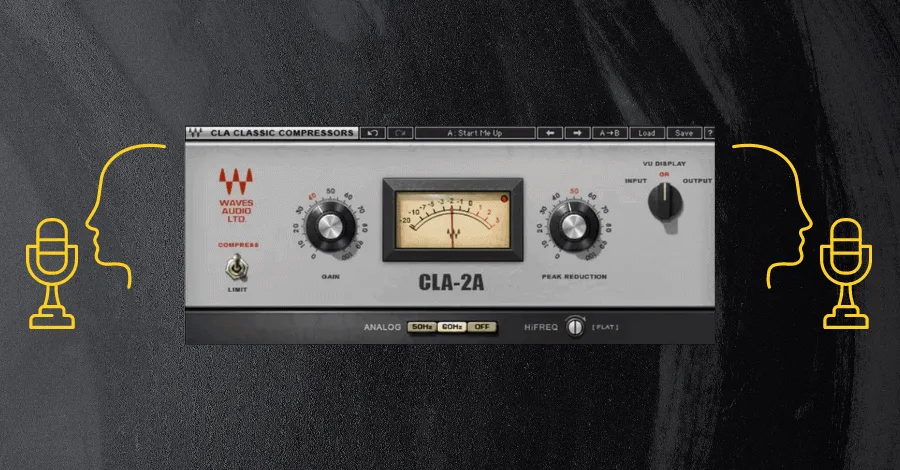Click the '[FLAT]' HiFreq value

[x=606, y=327]
